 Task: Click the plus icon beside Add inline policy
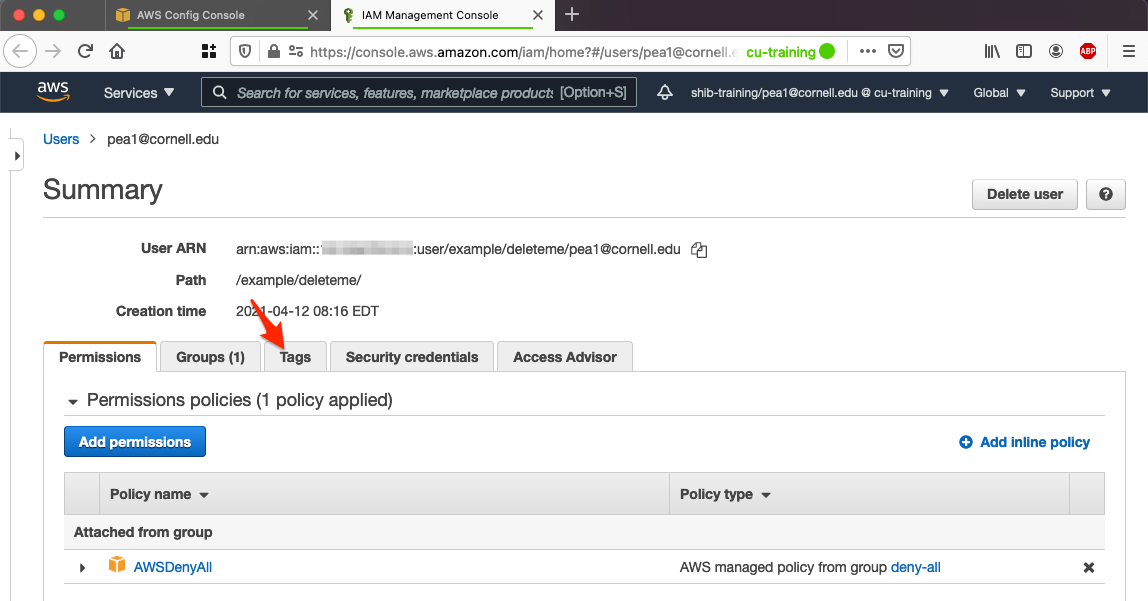click(966, 442)
